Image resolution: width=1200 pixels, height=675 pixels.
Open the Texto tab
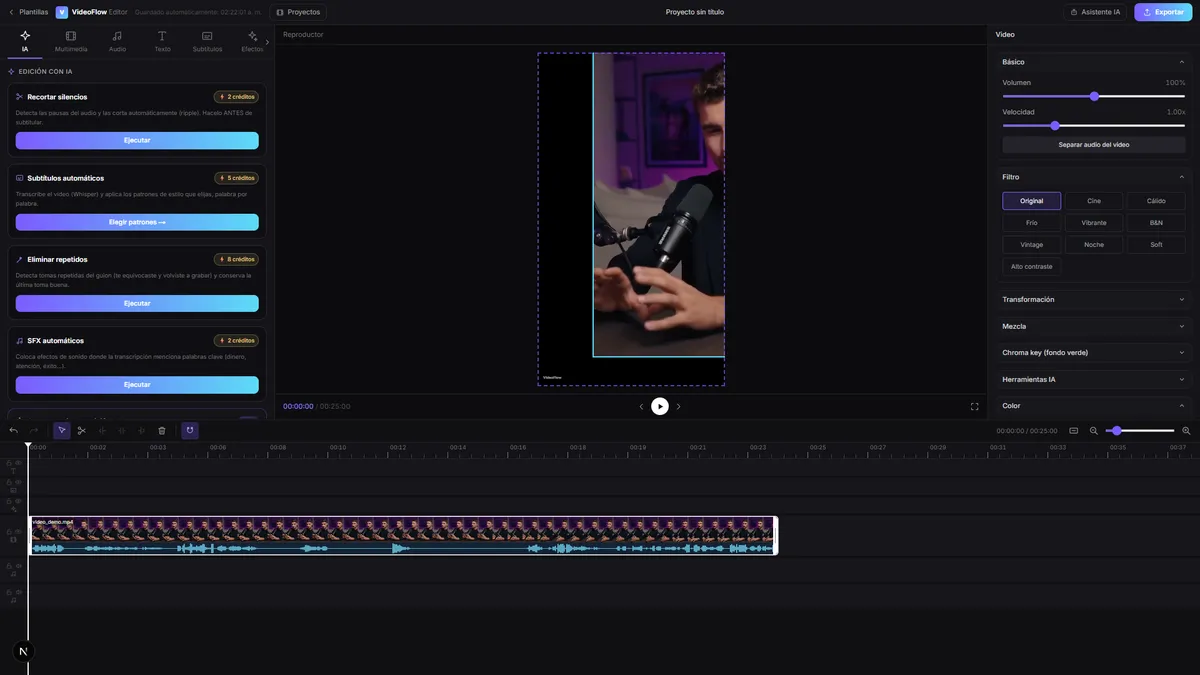tap(162, 41)
